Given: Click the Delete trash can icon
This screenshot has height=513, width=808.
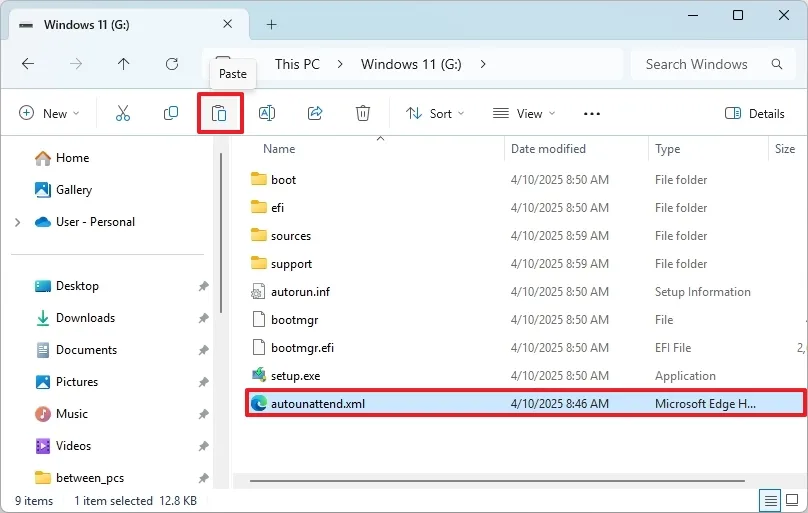Looking at the screenshot, I should coord(363,114).
